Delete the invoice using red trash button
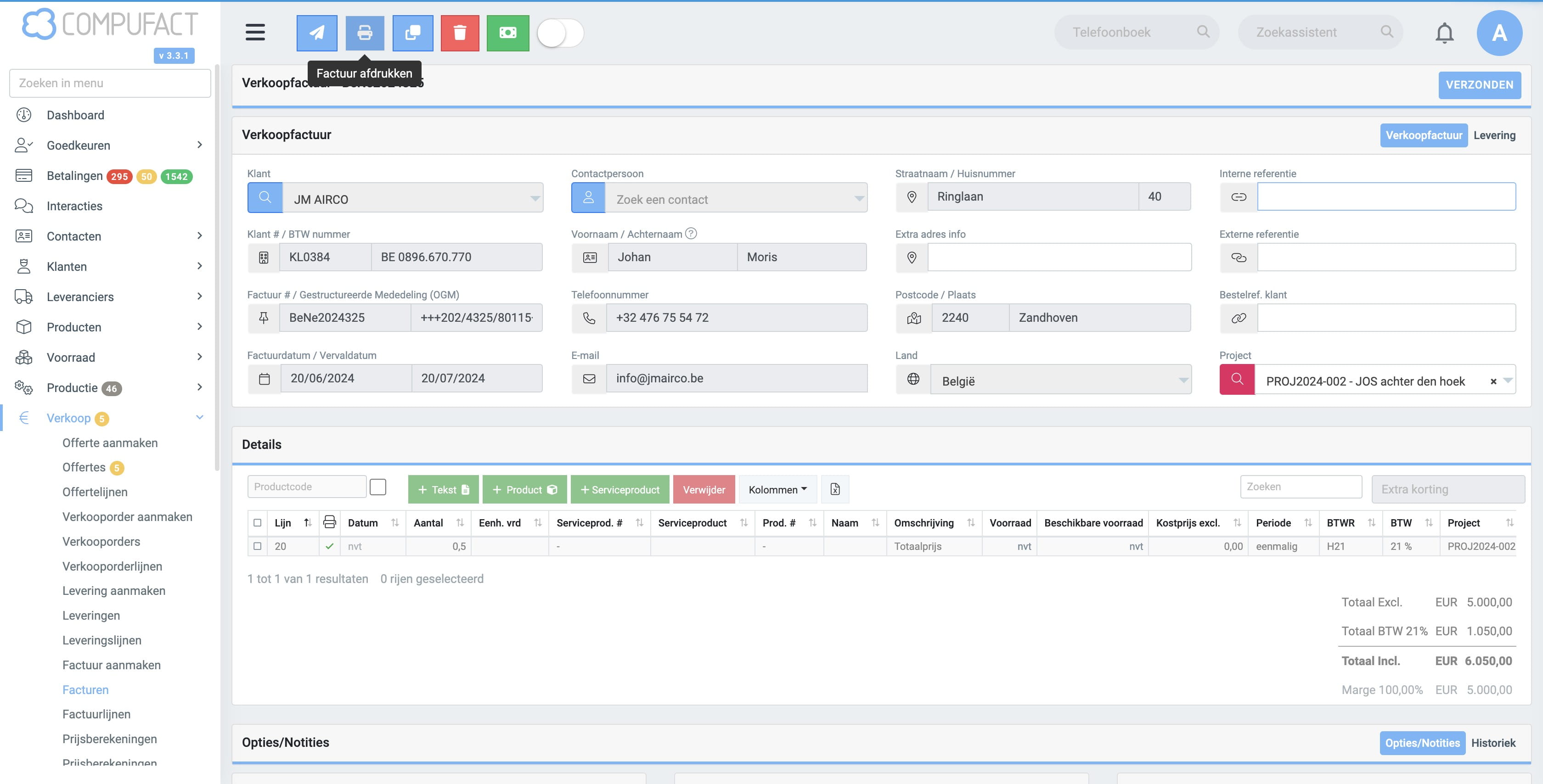 click(460, 33)
